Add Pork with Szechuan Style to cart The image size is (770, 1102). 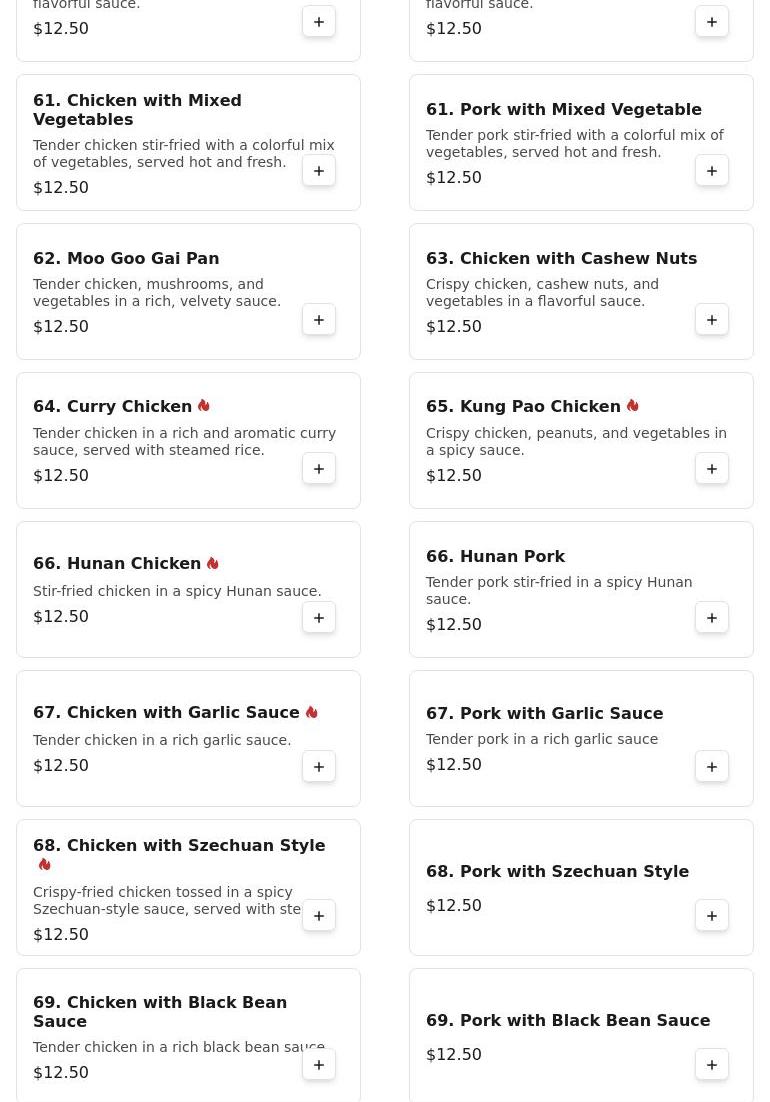click(712, 916)
